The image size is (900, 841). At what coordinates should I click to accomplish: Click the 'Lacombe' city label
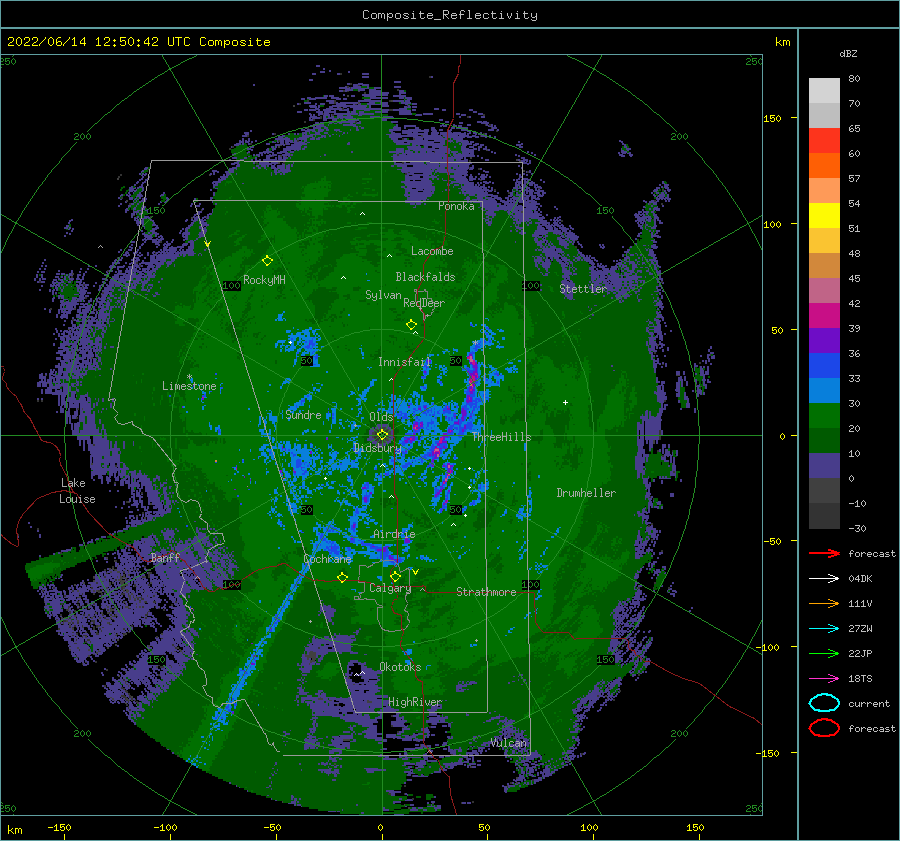[x=432, y=251]
